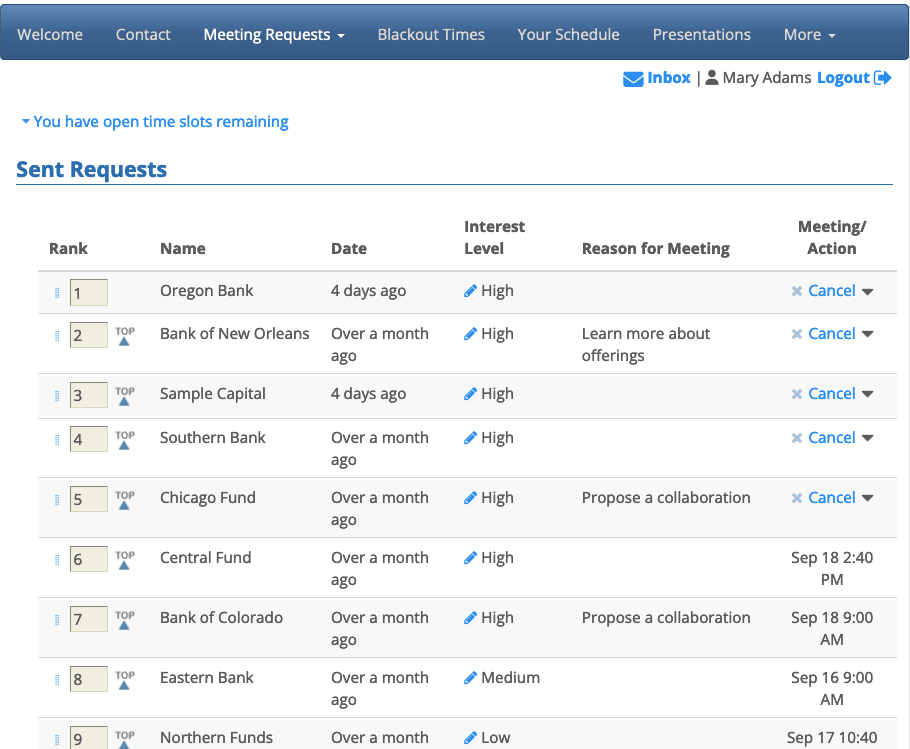Expand Oregon Bank action dropdown arrow

[867, 292]
